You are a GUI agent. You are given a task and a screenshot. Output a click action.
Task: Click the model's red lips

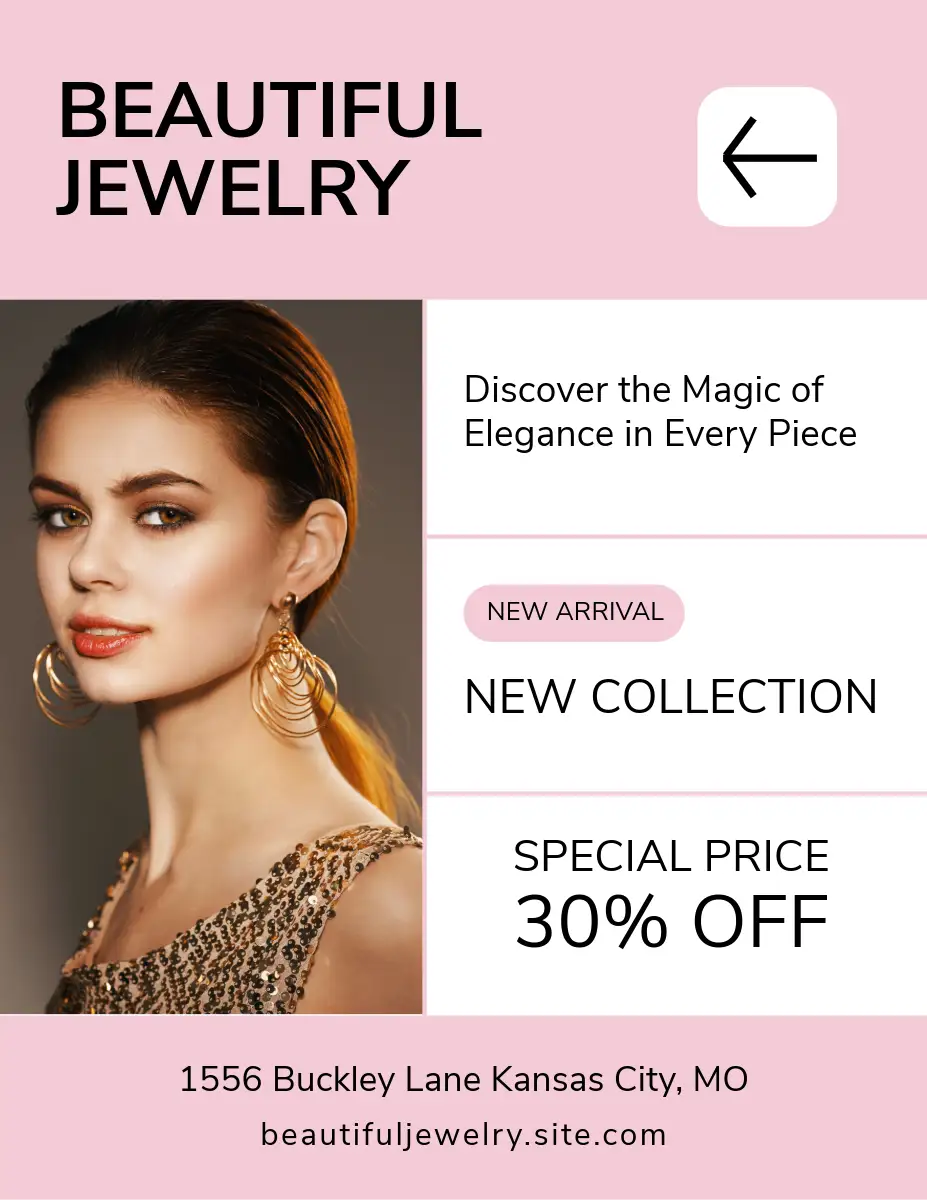pos(108,636)
